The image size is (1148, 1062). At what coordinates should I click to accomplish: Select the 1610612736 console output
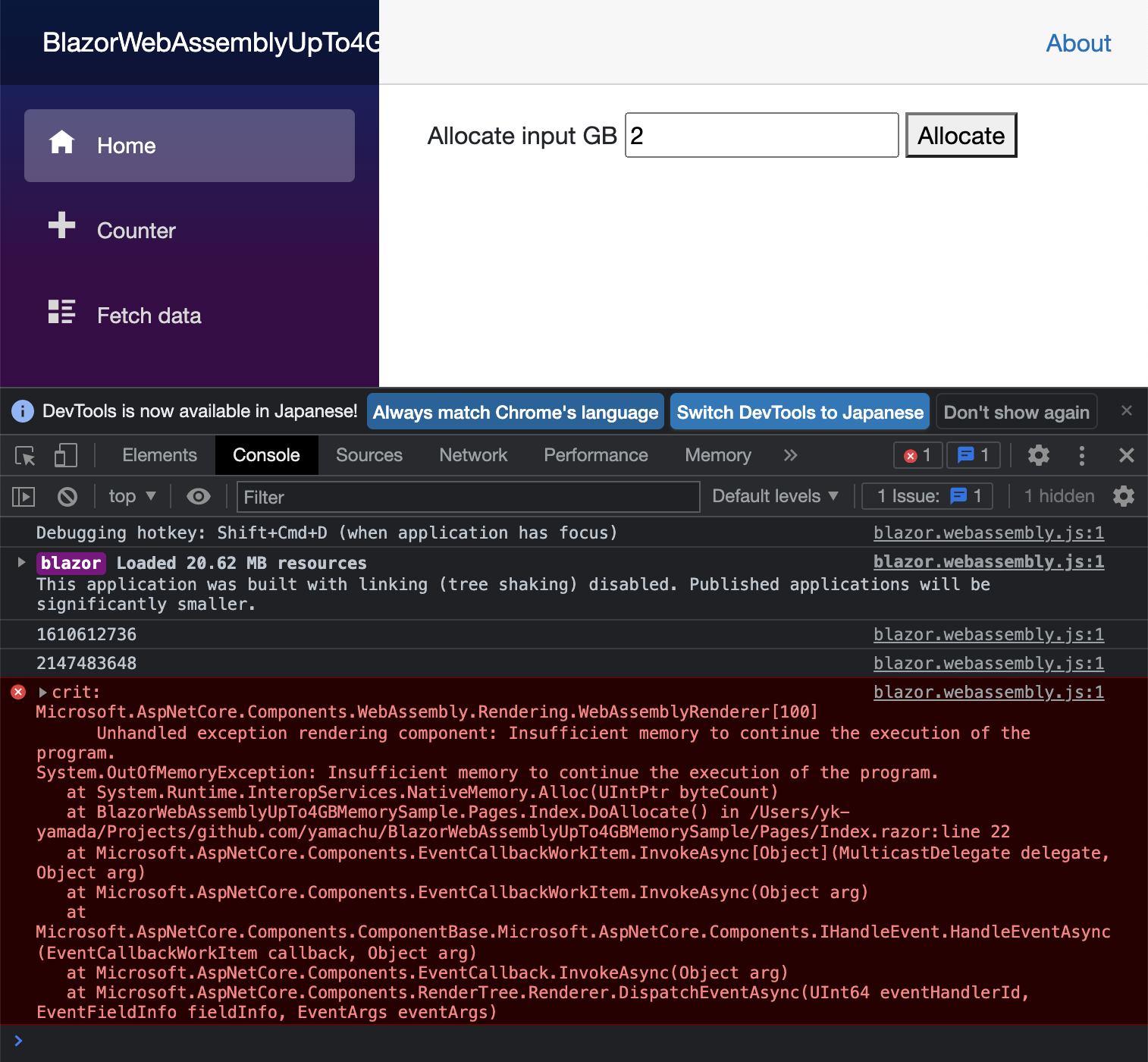click(x=86, y=634)
